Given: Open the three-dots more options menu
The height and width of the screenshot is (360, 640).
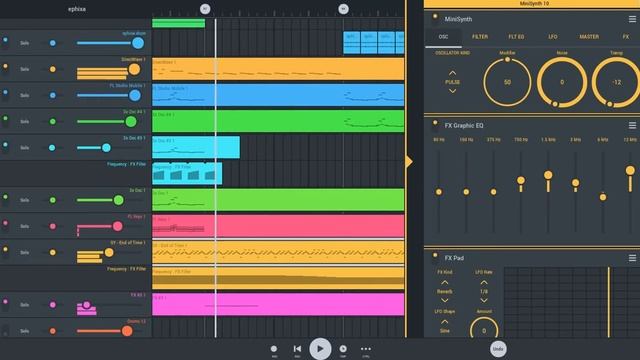Looking at the screenshot, I should (366, 349).
